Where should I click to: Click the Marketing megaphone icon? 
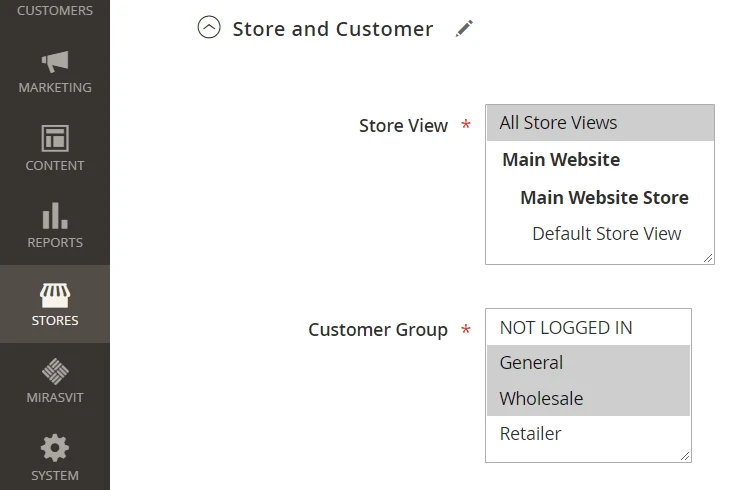click(55, 62)
